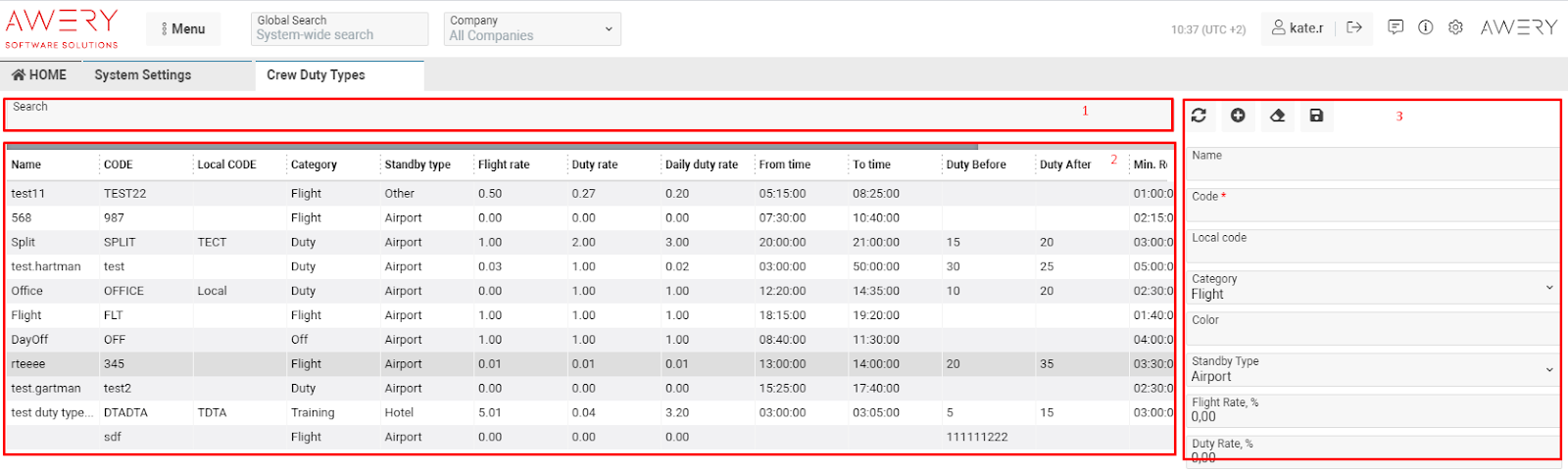Go to the HOME tab
This screenshot has height=470, width=1568.
[x=39, y=75]
